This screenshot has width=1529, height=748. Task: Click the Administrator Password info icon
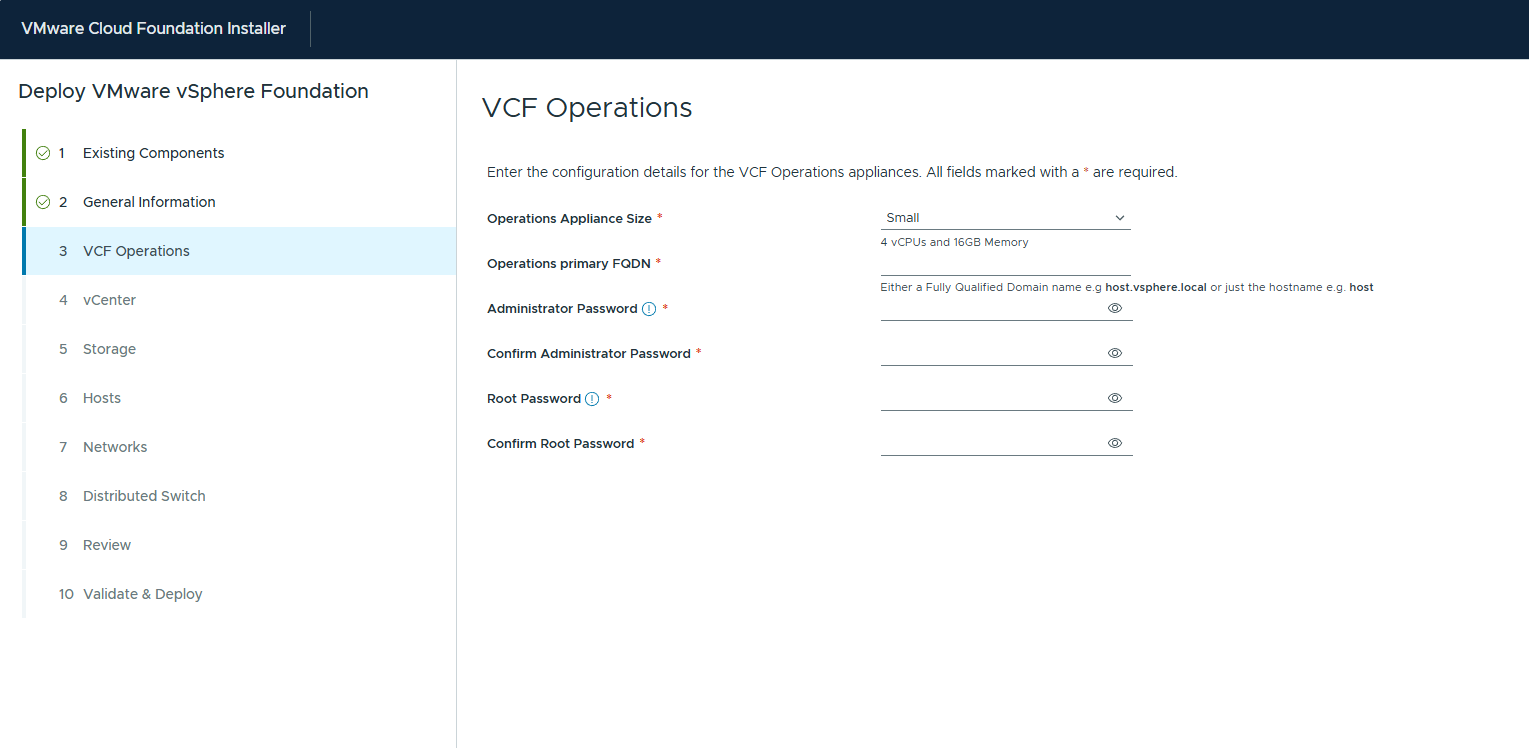(649, 309)
